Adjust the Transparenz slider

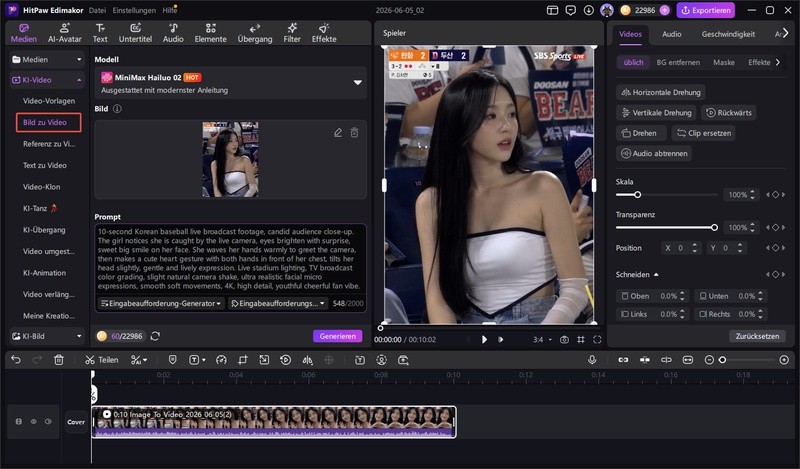coord(666,227)
